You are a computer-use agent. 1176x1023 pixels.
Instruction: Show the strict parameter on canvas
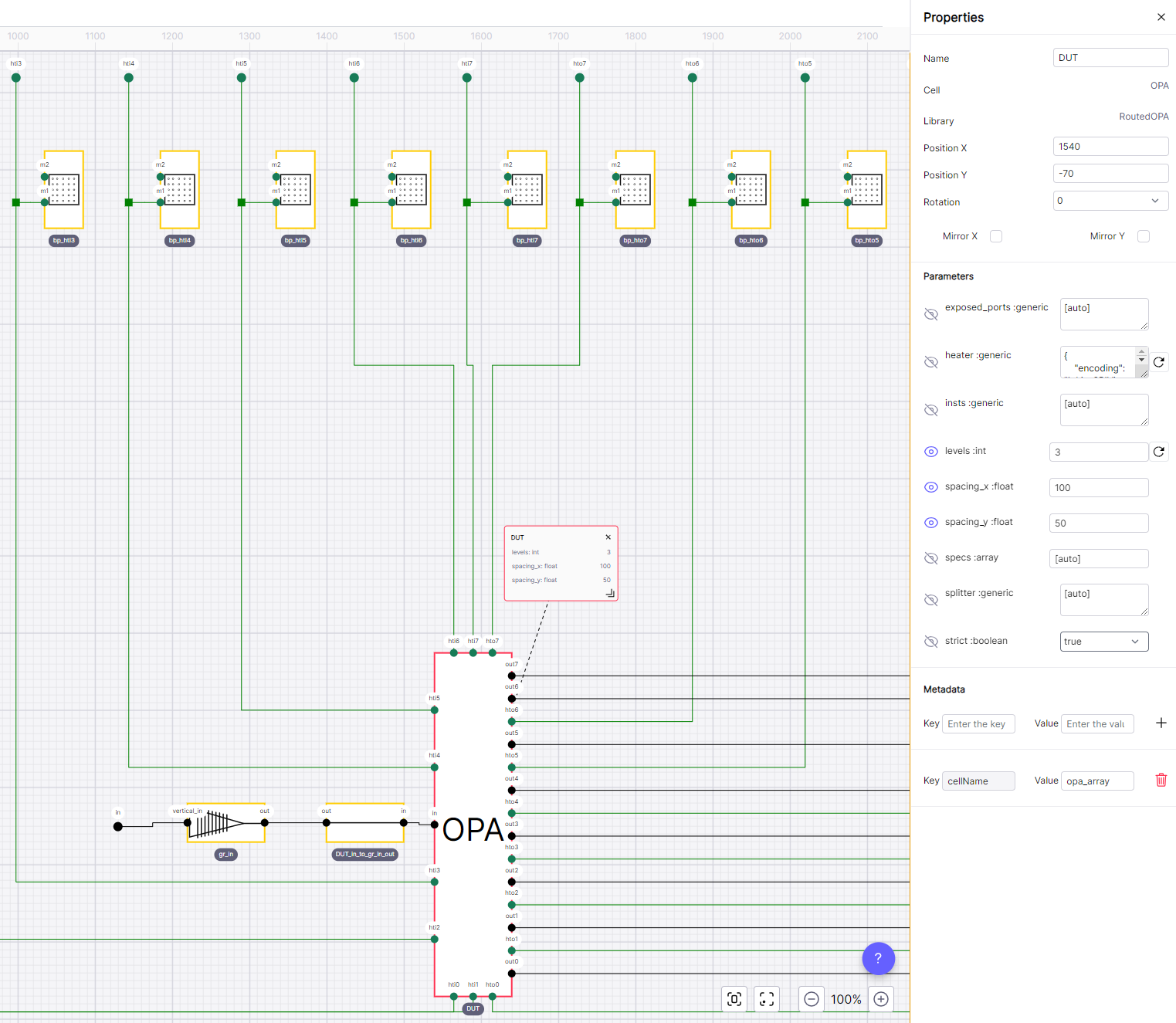pyautogui.click(x=931, y=642)
